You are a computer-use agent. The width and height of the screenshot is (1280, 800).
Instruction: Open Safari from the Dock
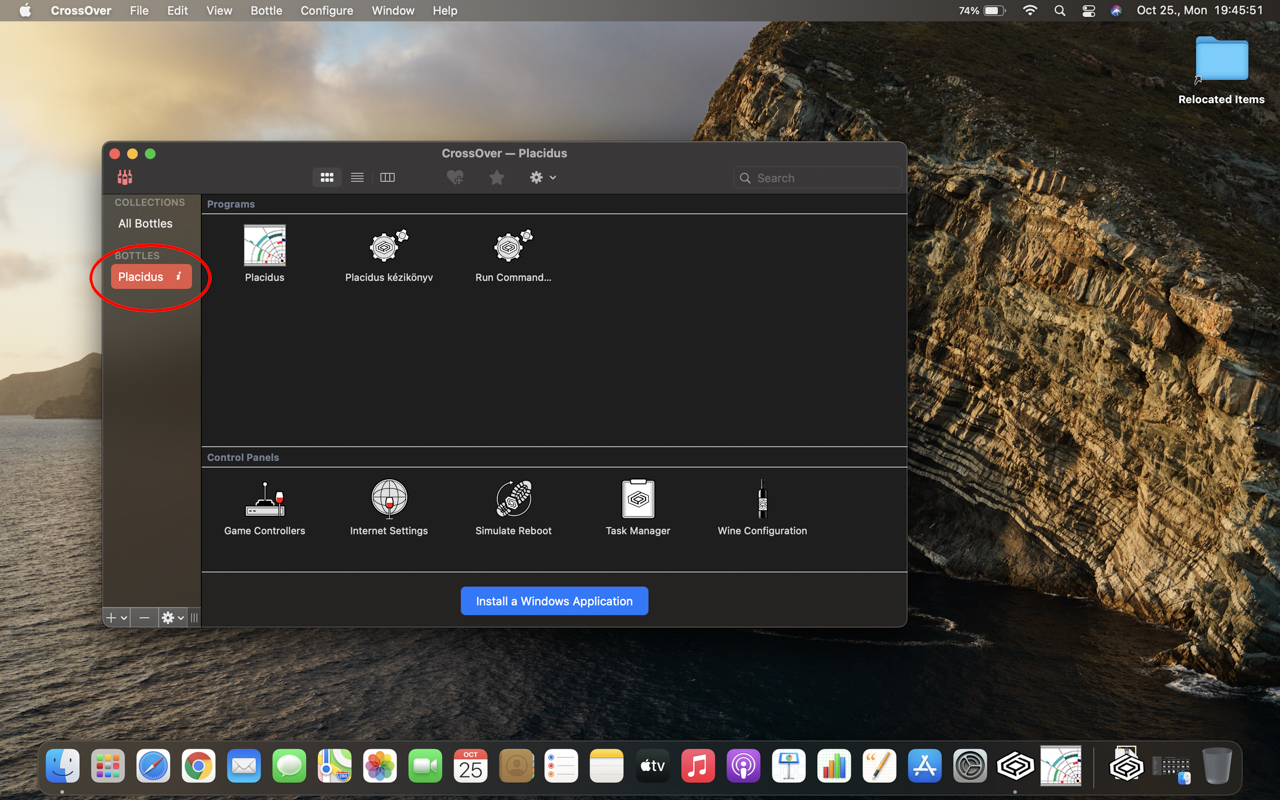153,767
